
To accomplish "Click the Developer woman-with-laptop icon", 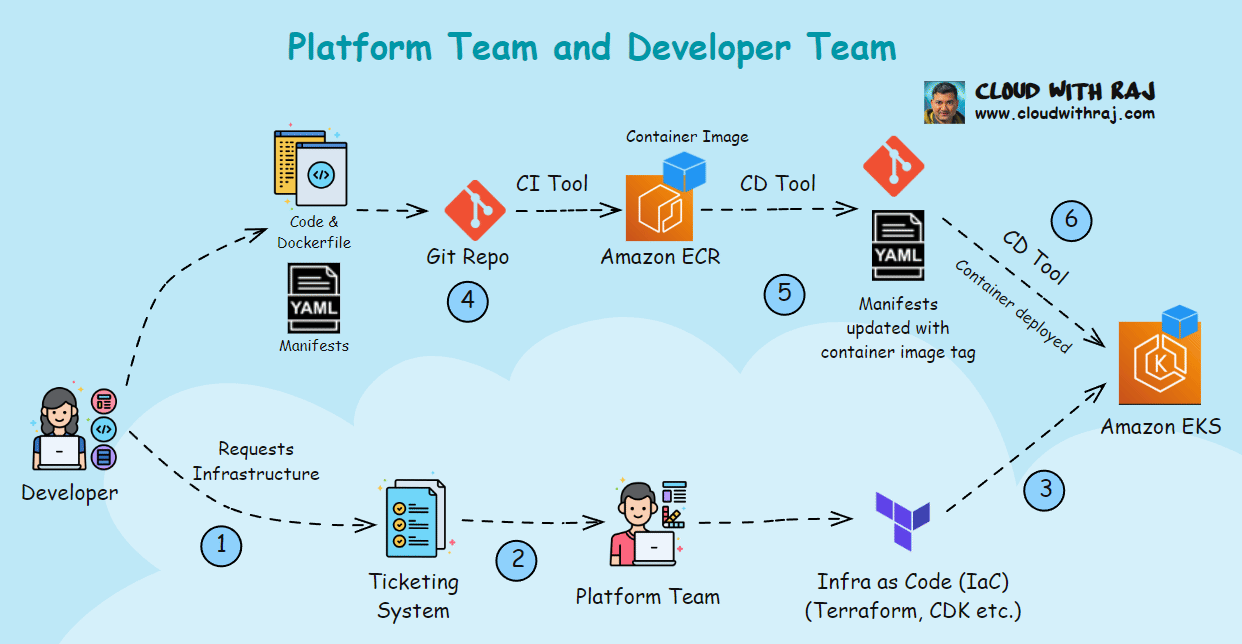I will point(58,428).
